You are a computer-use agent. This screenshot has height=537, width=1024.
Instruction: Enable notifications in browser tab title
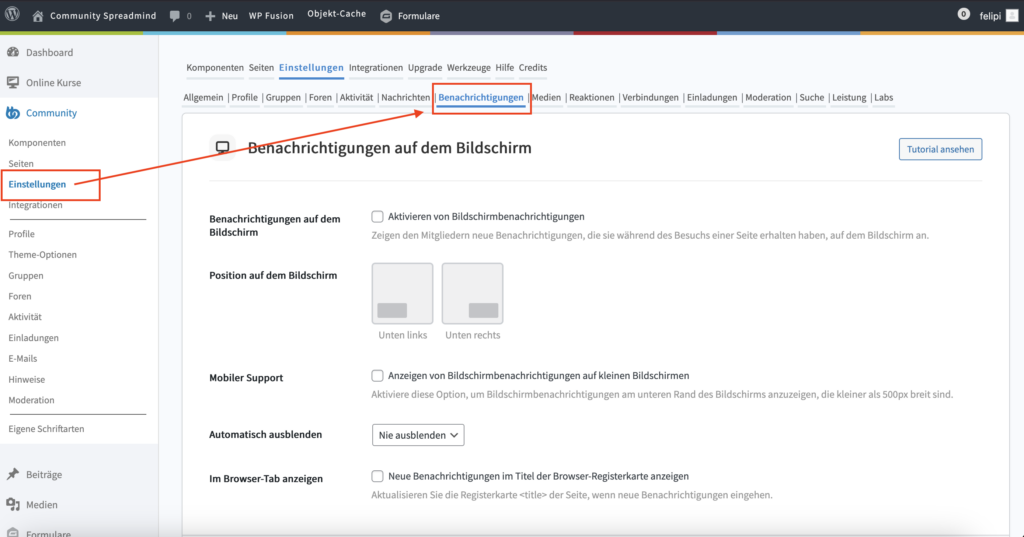coord(377,477)
